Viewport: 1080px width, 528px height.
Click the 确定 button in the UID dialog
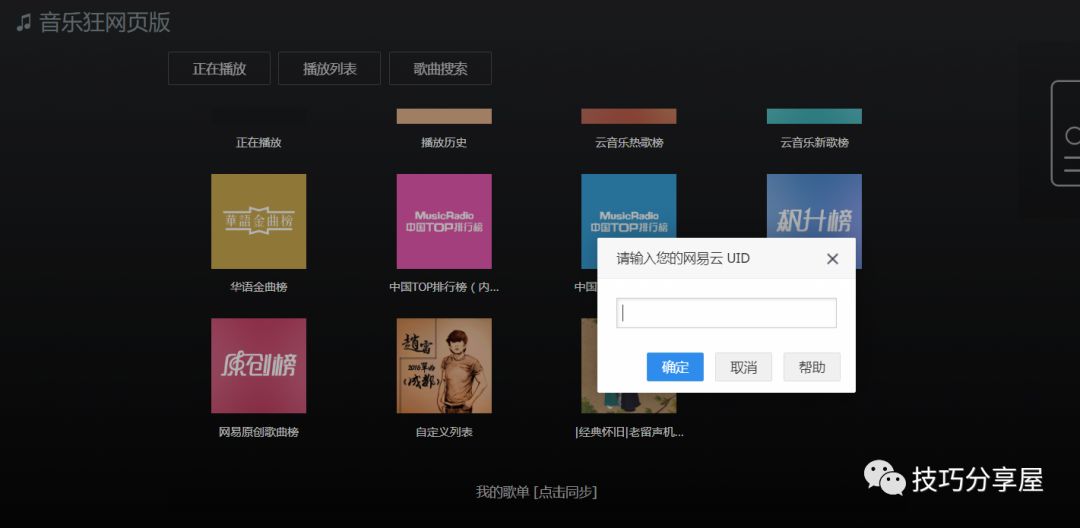(675, 367)
